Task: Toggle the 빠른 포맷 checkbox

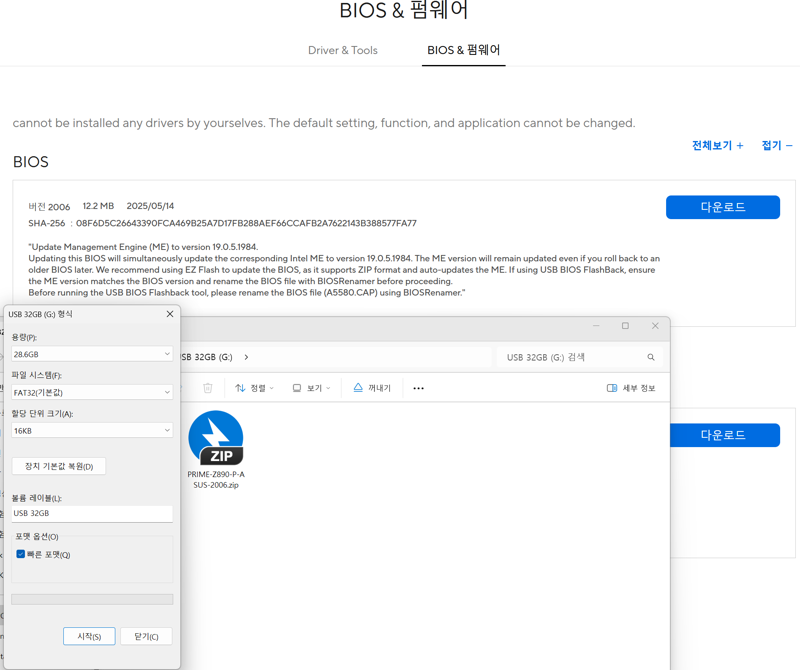Action: pyautogui.click(x=21, y=554)
